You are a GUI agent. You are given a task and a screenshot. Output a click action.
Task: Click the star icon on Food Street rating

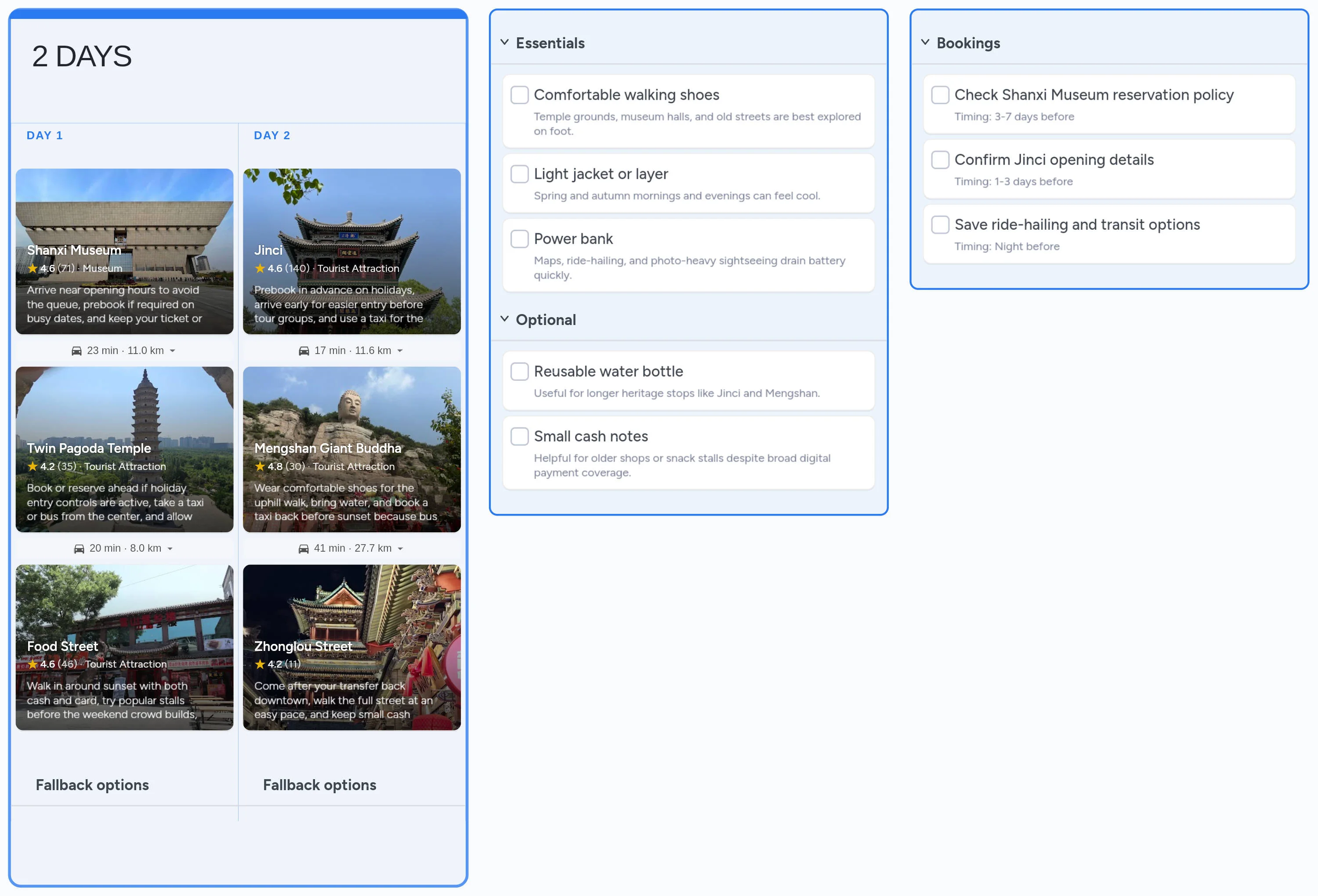tap(33, 664)
